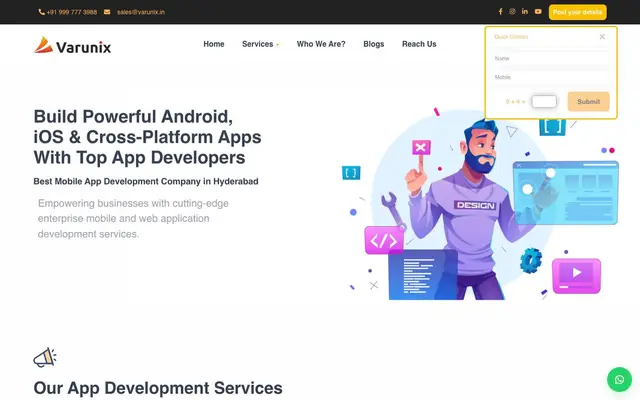The width and height of the screenshot is (640, 400).
Task: Close the Quick Contact popup
Action: coord(602,37)
